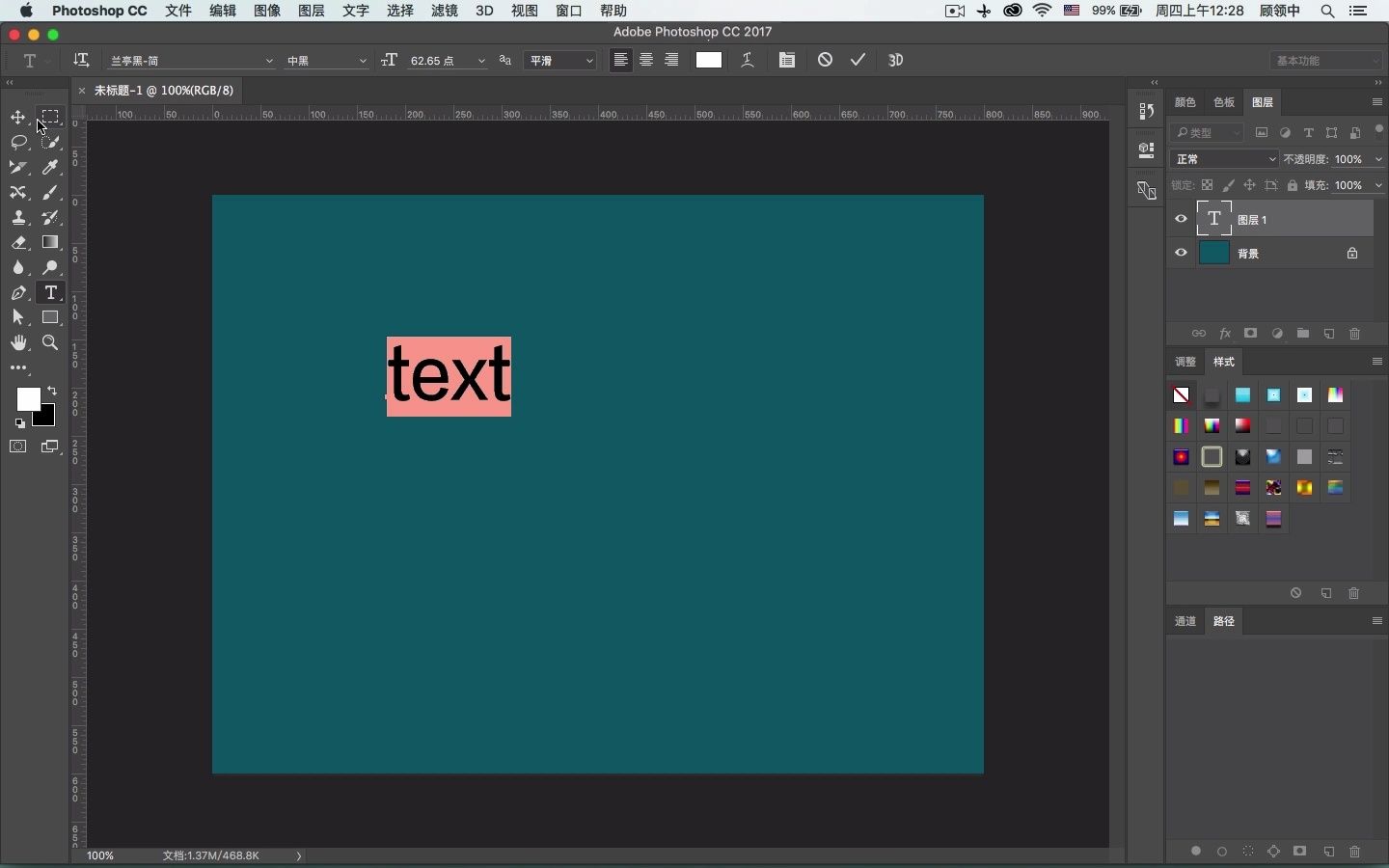Select the Horizontal Type tool

(x=50, y=293)
